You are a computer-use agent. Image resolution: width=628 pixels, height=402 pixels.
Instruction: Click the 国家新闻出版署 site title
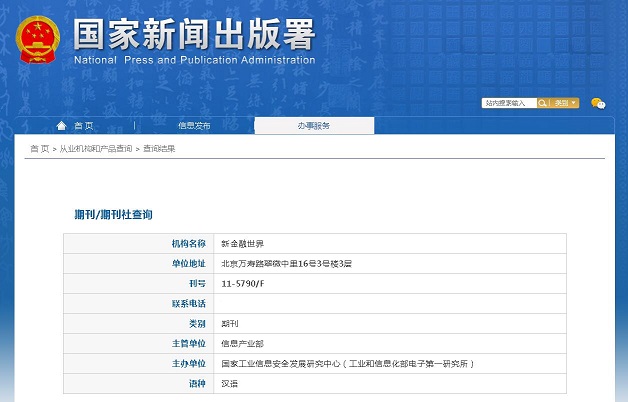[194, 33]
